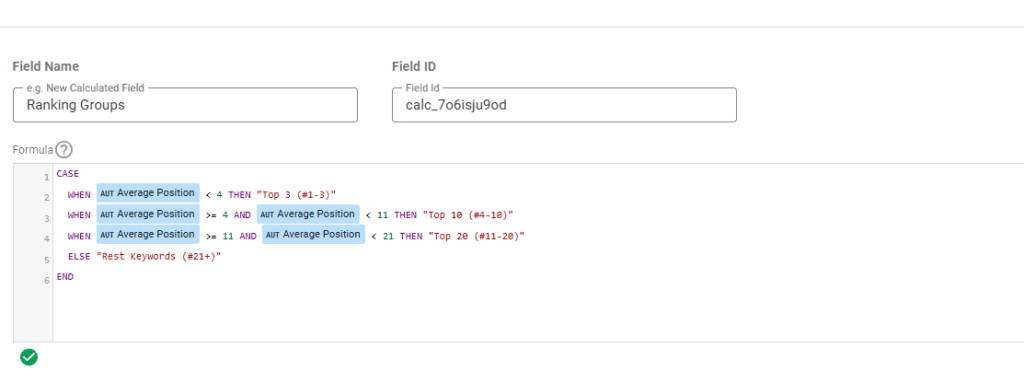This screenshot has height=382, width=1024.
Task: Click the Field ID input with calc_7o6isju9od
Action: (x=564, y=104)
